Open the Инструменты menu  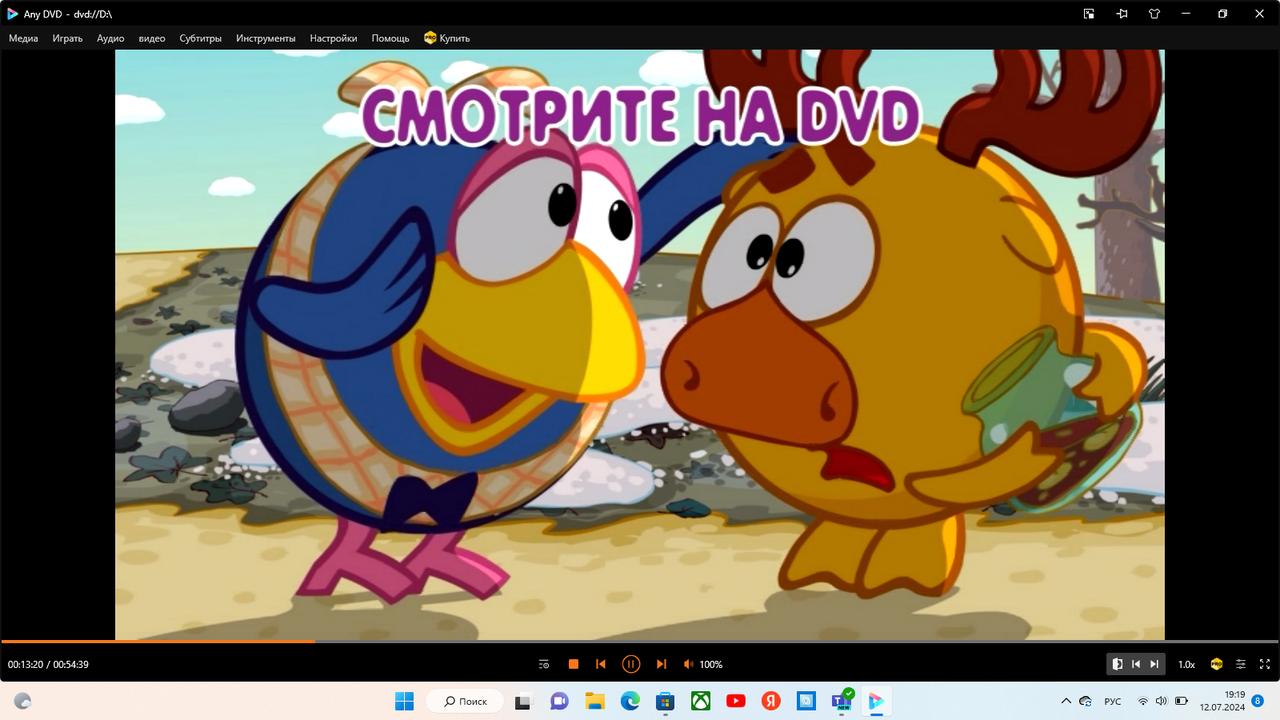point(266,38)
